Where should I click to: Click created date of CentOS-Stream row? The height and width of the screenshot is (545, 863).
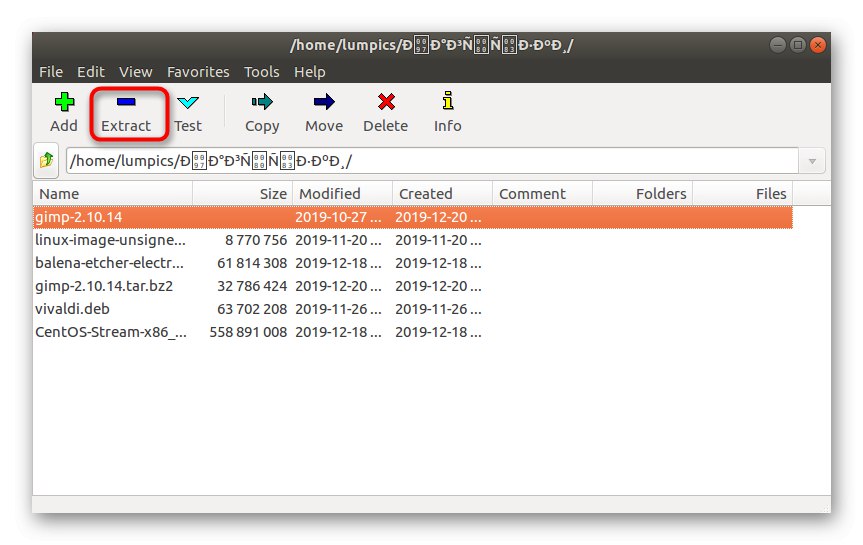tap(439, 332)
